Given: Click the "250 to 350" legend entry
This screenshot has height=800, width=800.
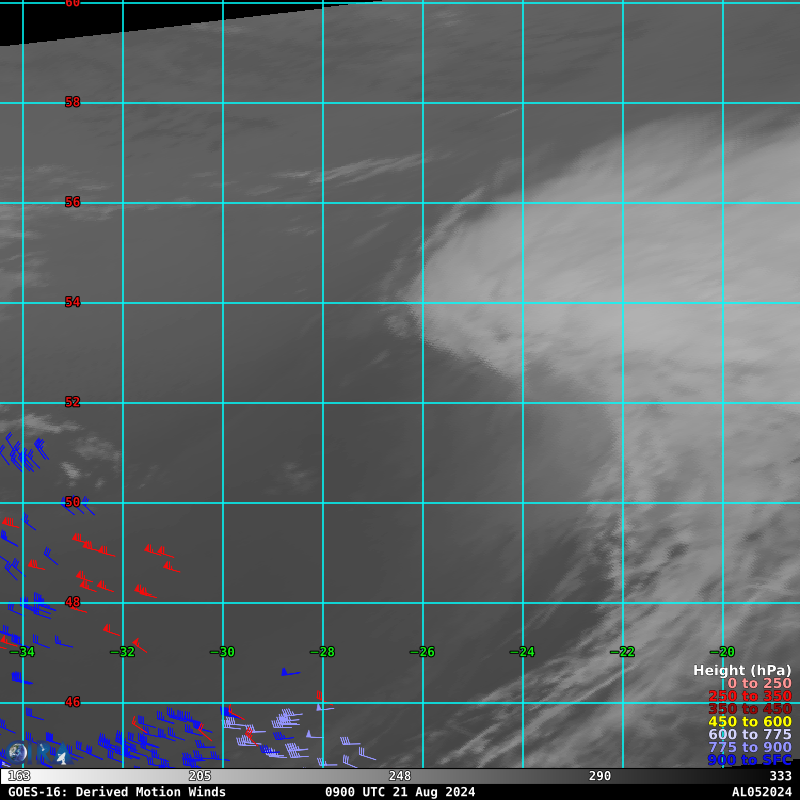Looking at the screenshot, I should [750, 696].
